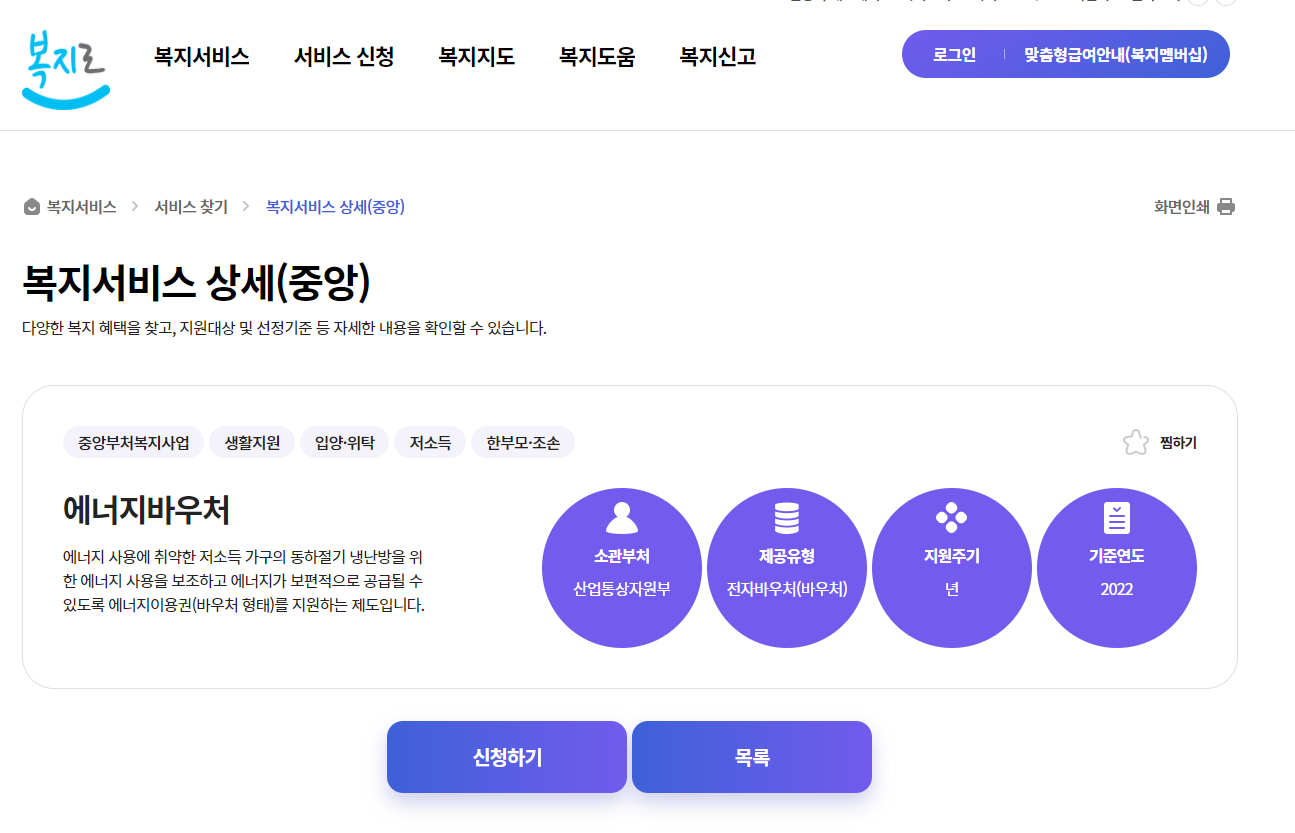1295x833 pixels.
Task: Open the 복지서비스 menu
Action: (201, 58)
